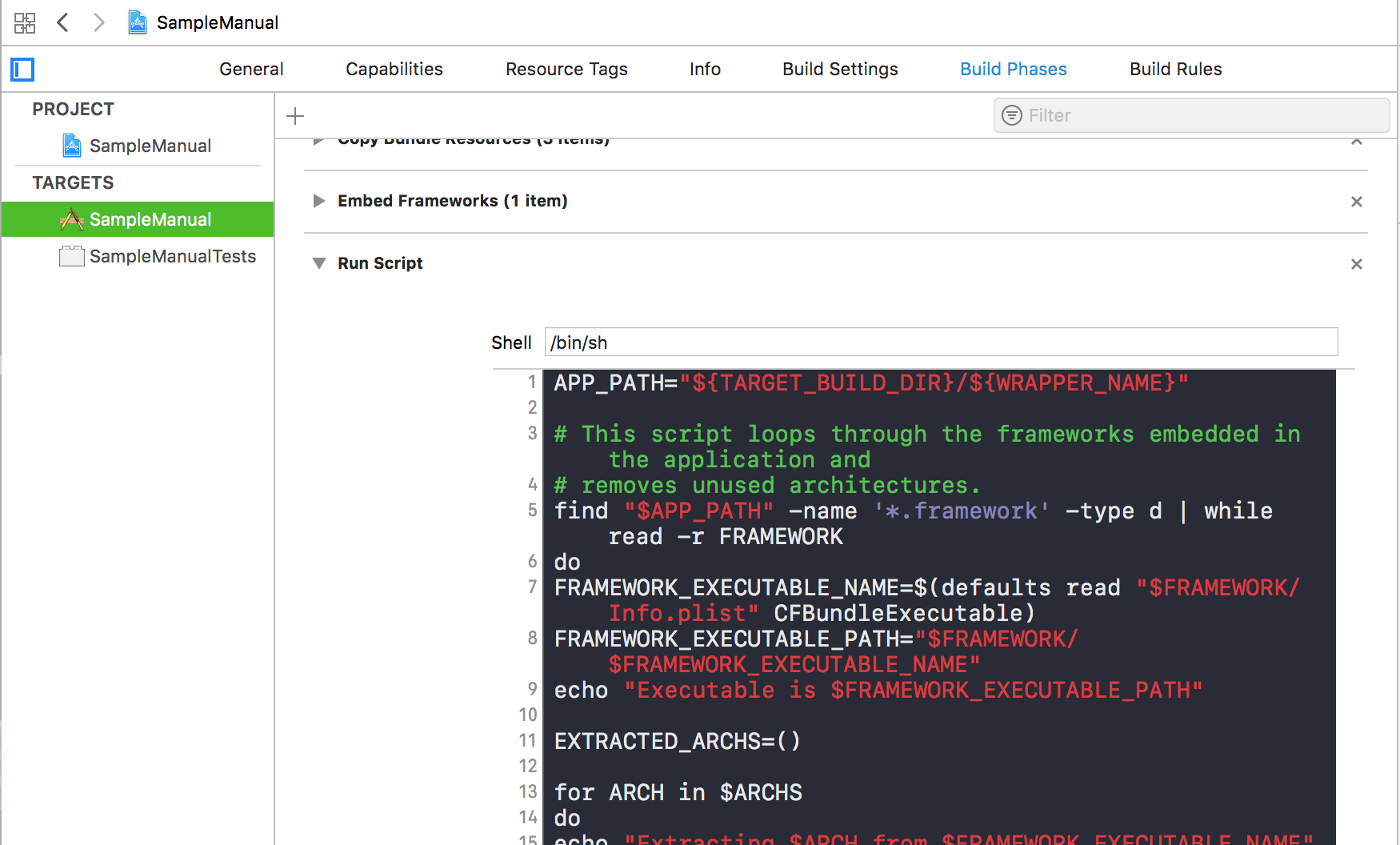The image size is (1400, 845).
Task: Remove the Embed Frameworks phase
Action: click(1357, 202)
